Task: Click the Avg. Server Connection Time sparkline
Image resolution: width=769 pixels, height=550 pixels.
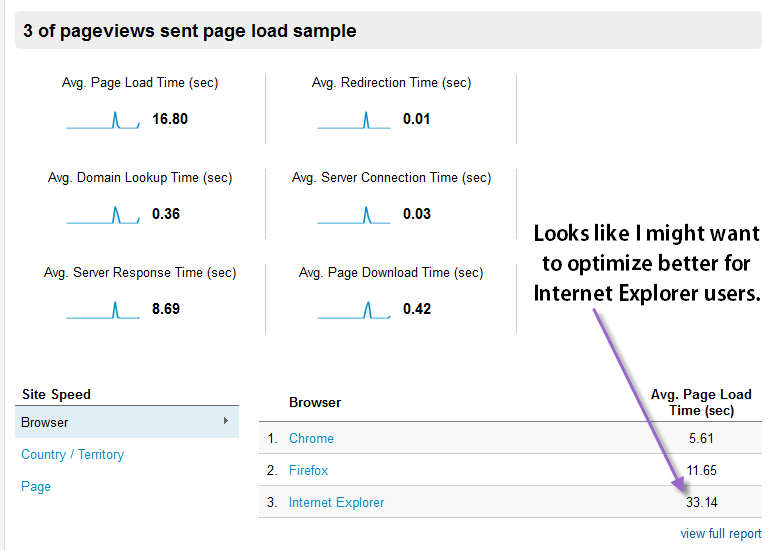Action: (353, 215)
